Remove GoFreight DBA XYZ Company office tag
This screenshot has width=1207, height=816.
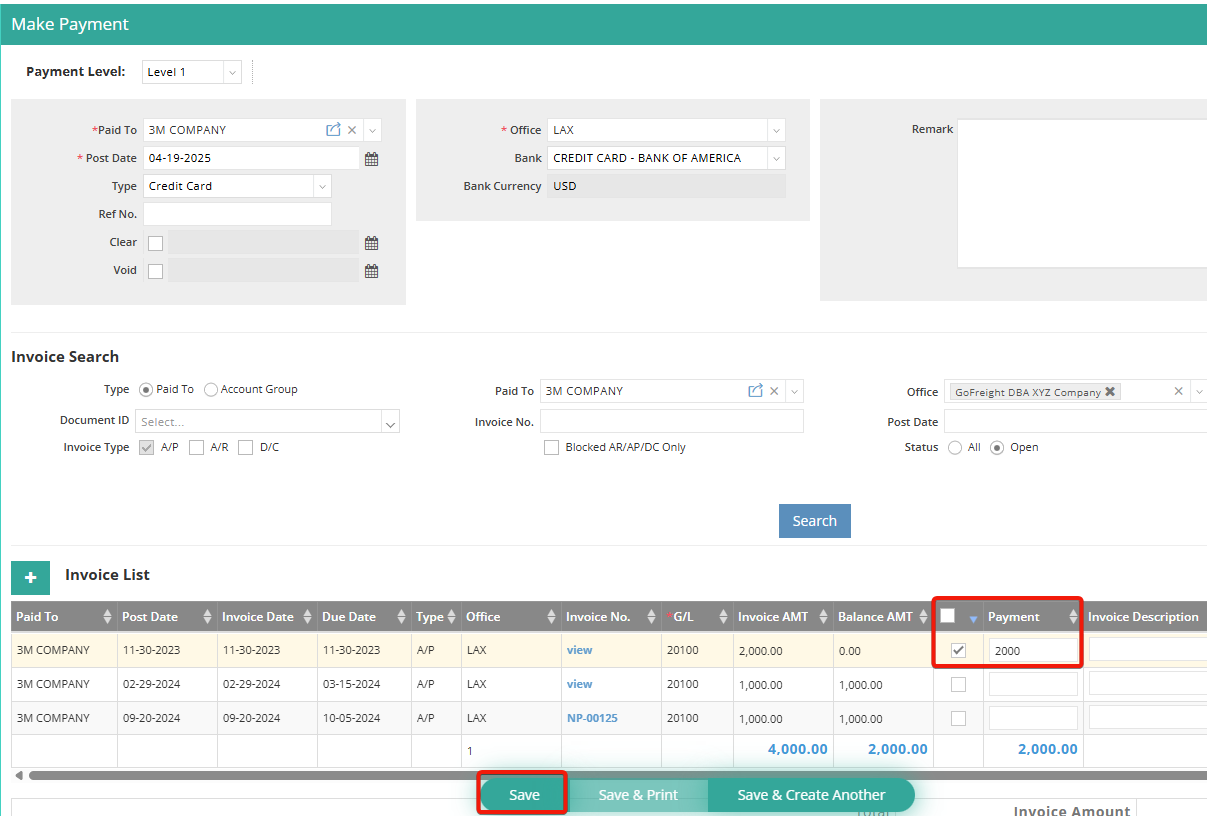tap(1110, 392)
